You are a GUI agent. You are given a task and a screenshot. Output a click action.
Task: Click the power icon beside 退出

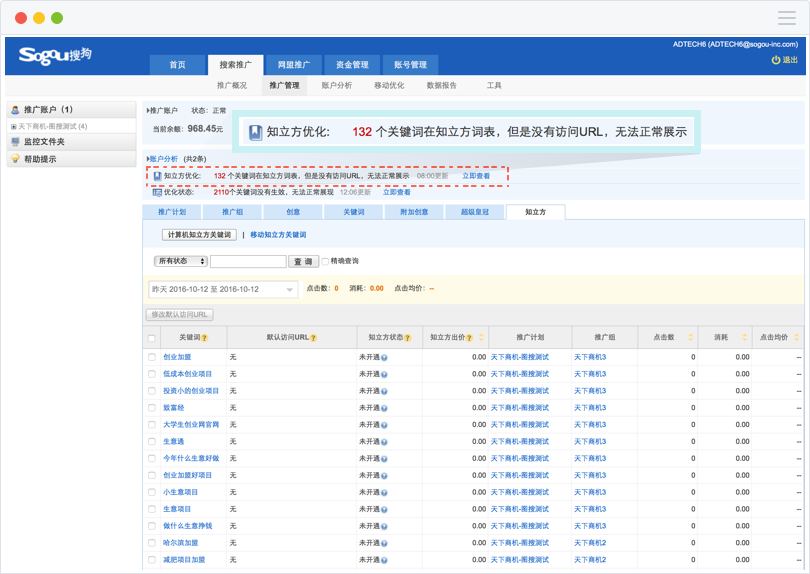[x=775, y=60]
